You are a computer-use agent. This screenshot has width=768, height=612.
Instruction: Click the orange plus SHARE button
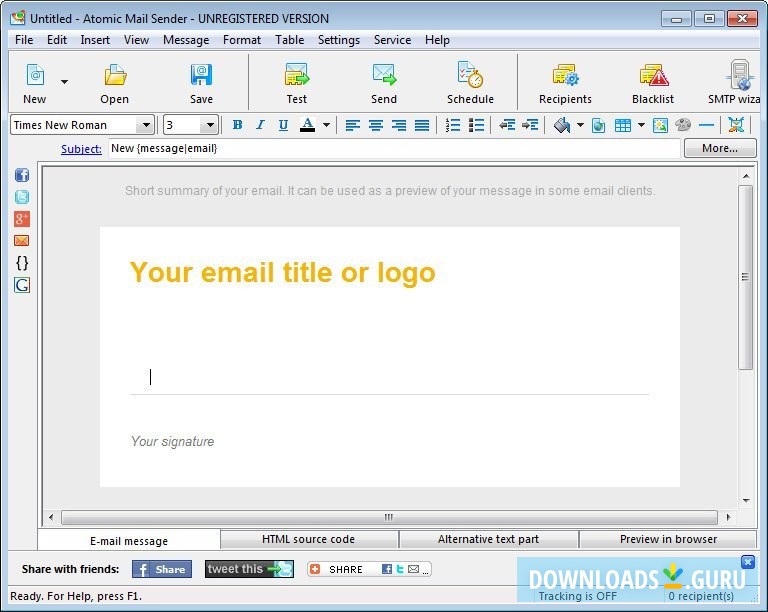coord(369,569)
